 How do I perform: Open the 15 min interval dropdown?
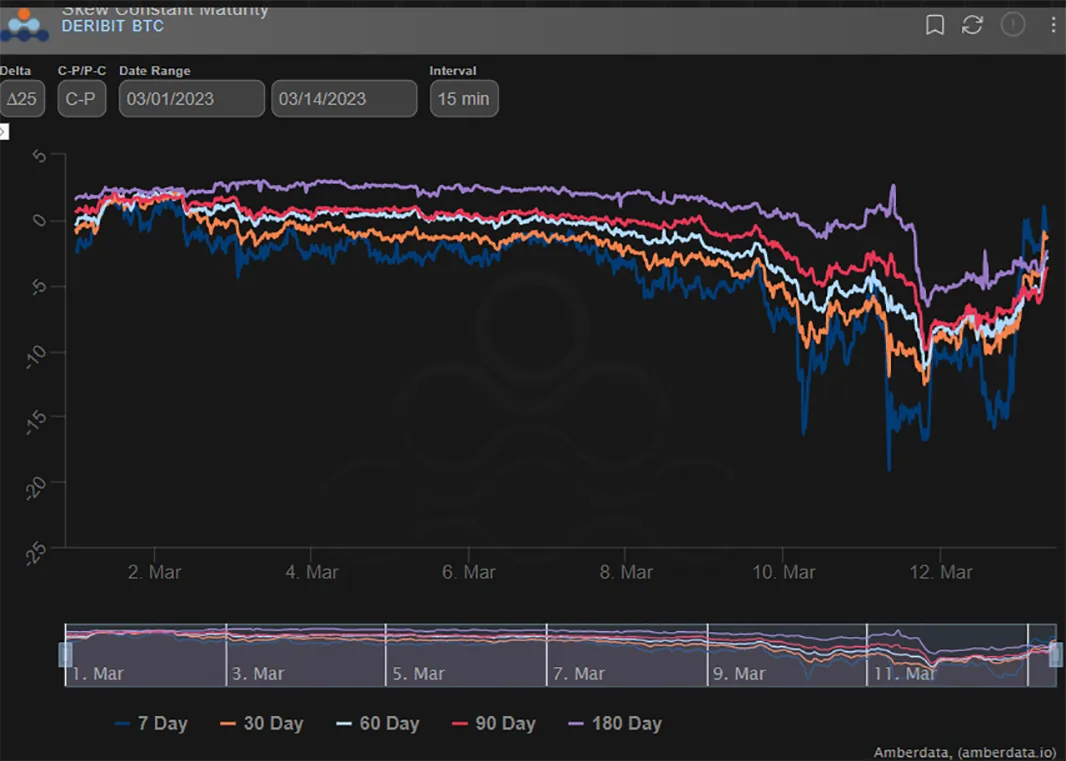[x=464, y=99]
